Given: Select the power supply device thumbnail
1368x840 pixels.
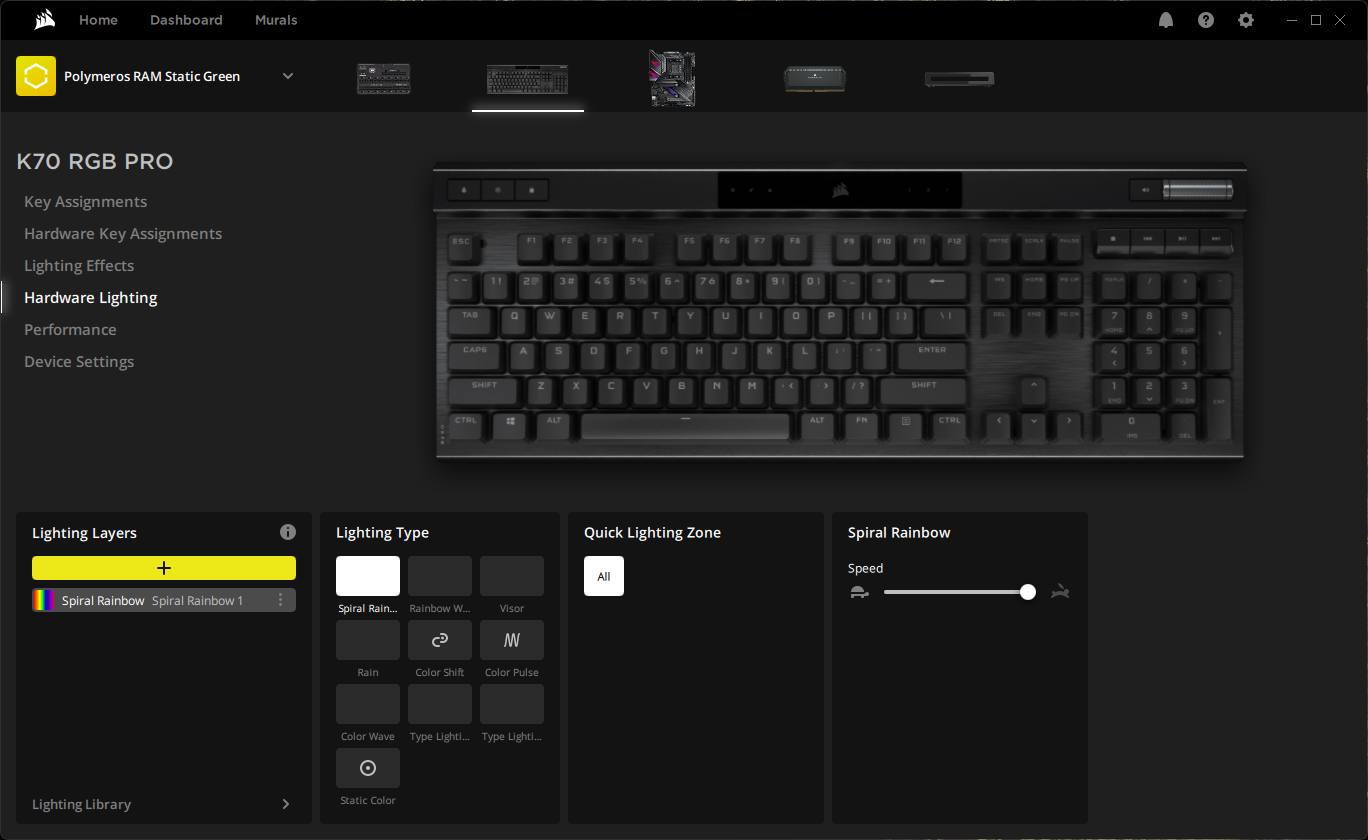Looking at the screenshot, I should click(x=384, y=79).
